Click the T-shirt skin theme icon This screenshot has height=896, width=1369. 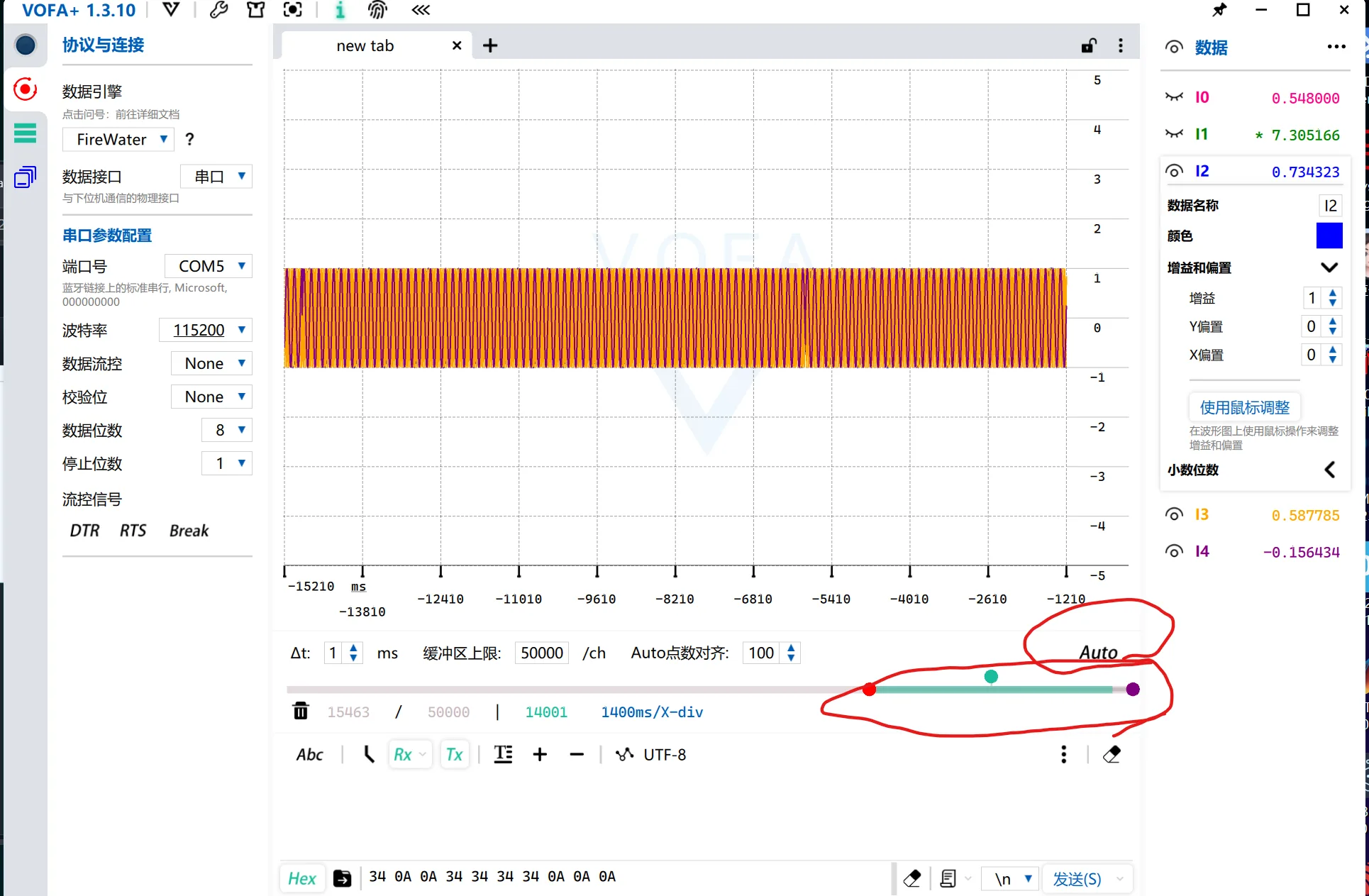click(x=255, y=10)
